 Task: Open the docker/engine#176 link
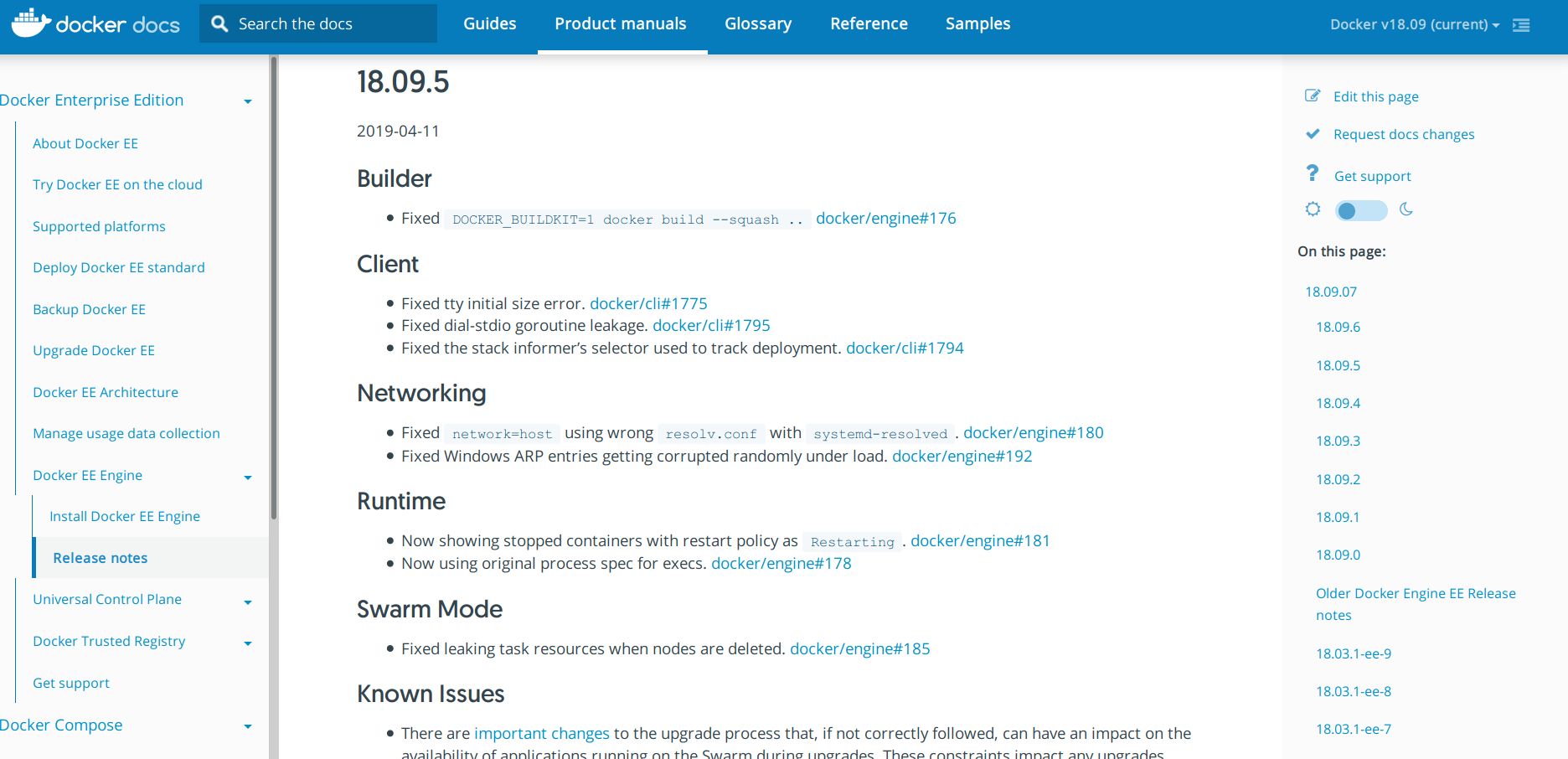coord(885,219)
